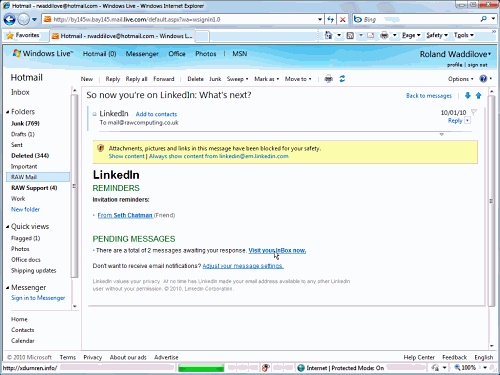Open Favorites with the star icon

coord(10,35)
